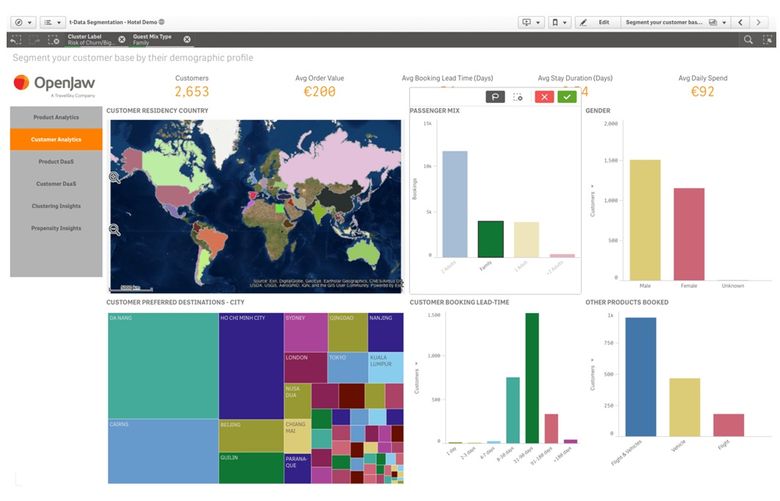Go to the previous sheet
The height and width of the screenshot is (501, 780).
point(741,22)
